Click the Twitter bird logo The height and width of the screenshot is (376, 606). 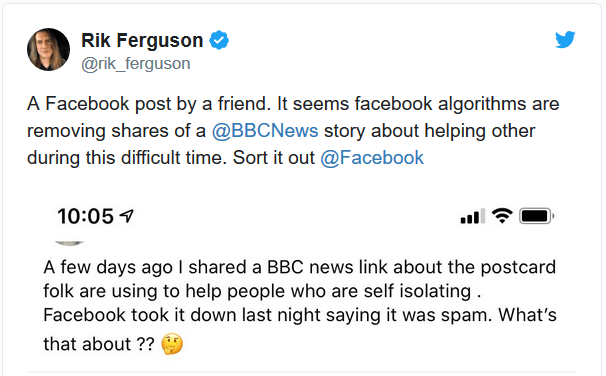pyautogui.click(x=565, y=39)
